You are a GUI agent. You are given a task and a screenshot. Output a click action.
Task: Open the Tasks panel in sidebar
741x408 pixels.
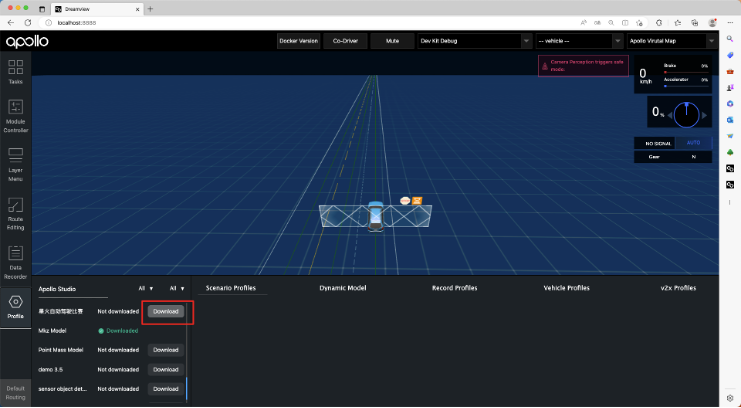click(16, 72)
